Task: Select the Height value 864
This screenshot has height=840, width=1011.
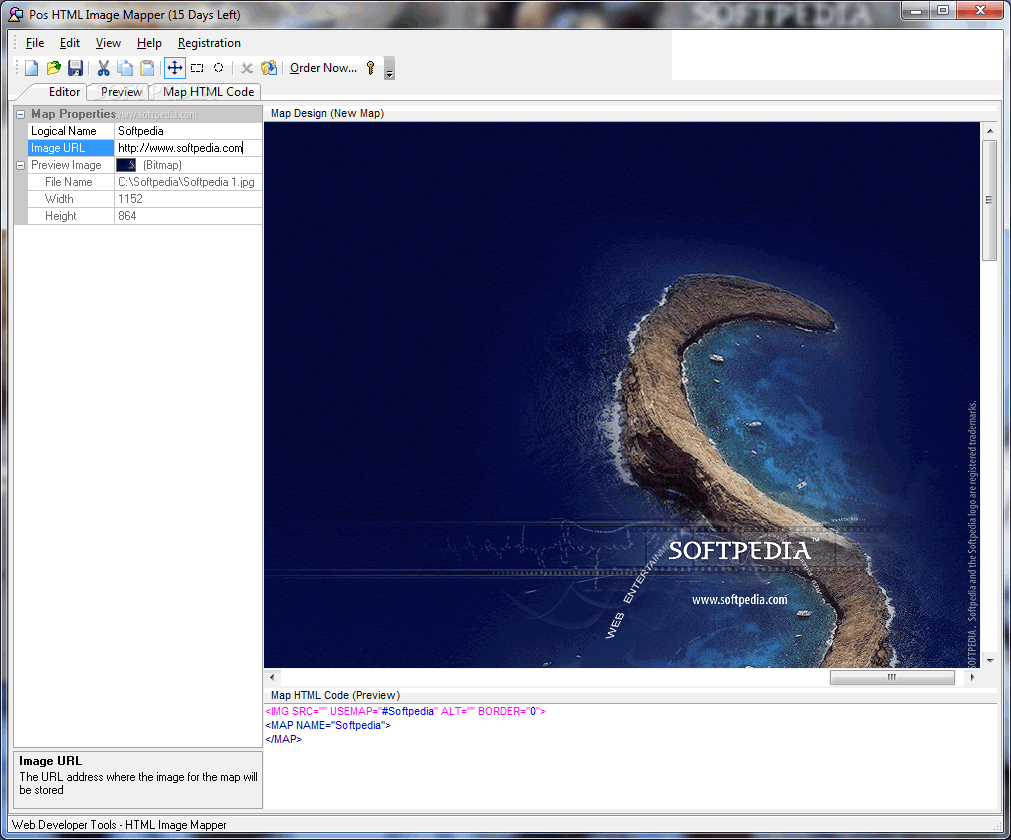Action: [x=188, y=215]
